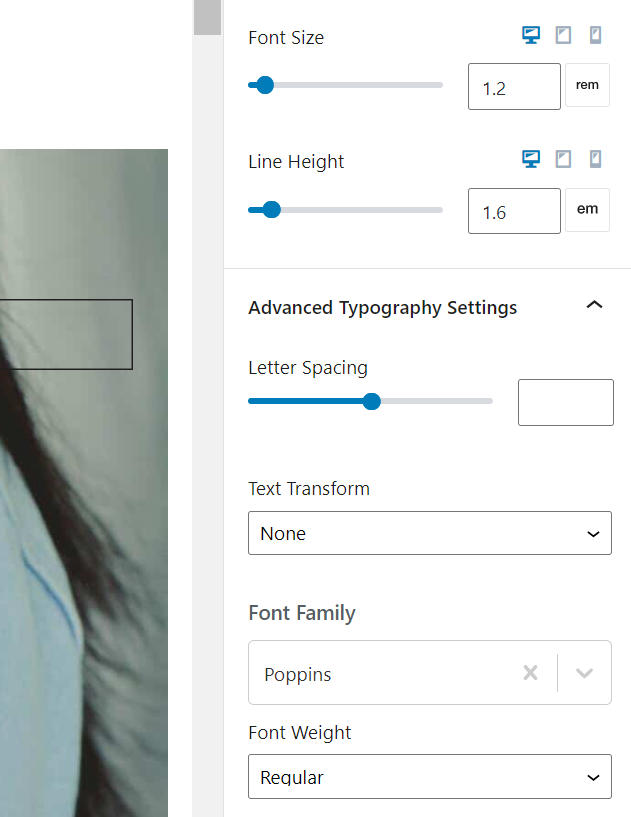Open the Font Family dropdown arrow
Screen dimensions: 631x817
point(585,673)
